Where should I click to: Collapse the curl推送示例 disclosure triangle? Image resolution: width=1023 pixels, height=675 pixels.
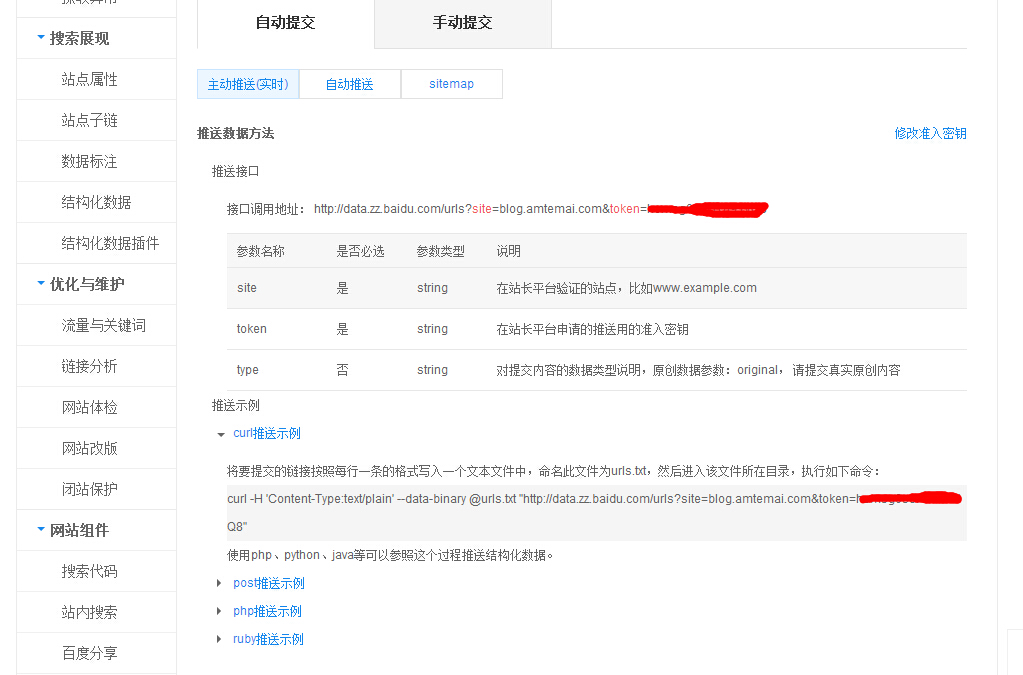221,434
